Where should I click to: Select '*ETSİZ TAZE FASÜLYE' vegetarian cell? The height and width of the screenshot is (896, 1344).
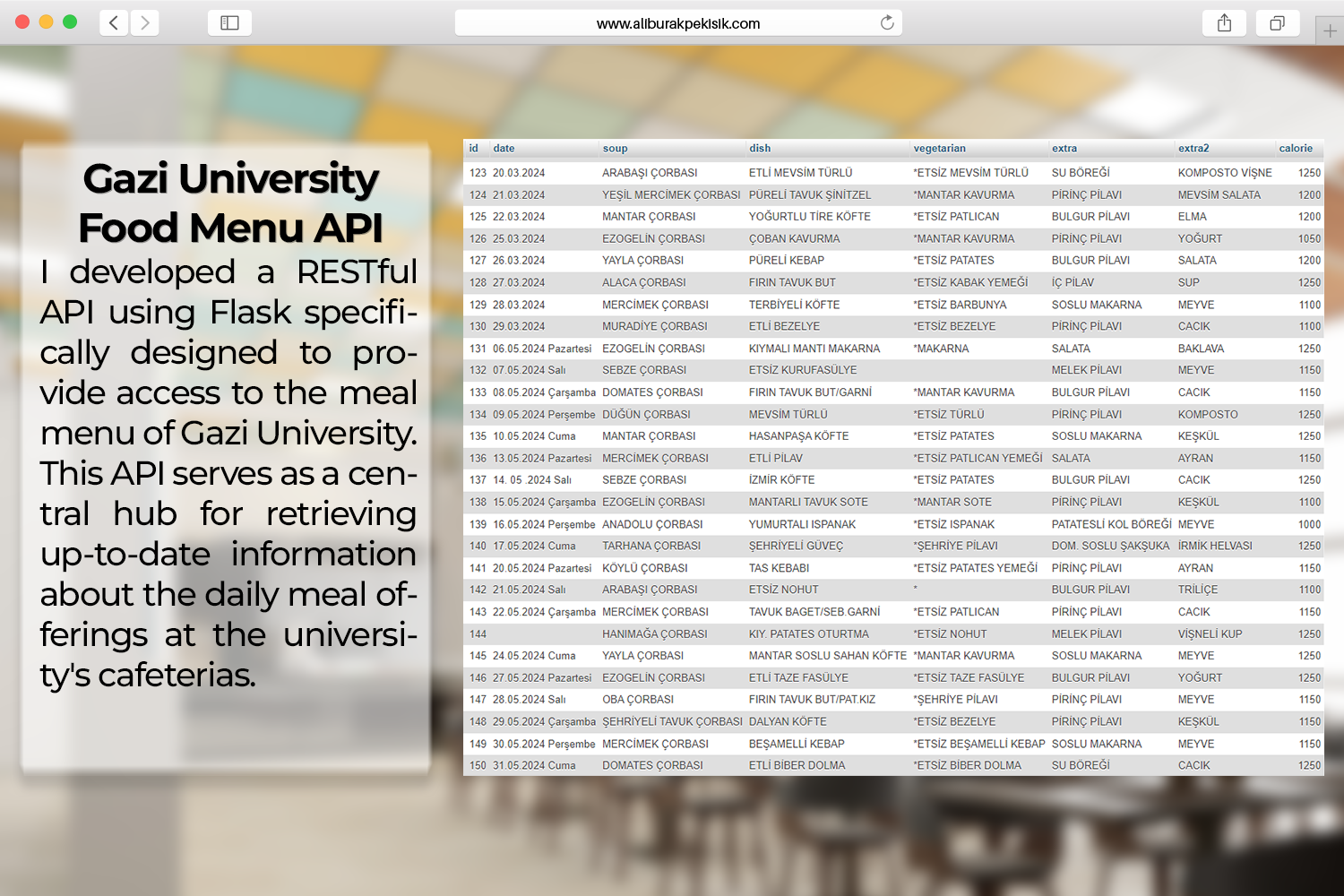[x=969, y=678]
